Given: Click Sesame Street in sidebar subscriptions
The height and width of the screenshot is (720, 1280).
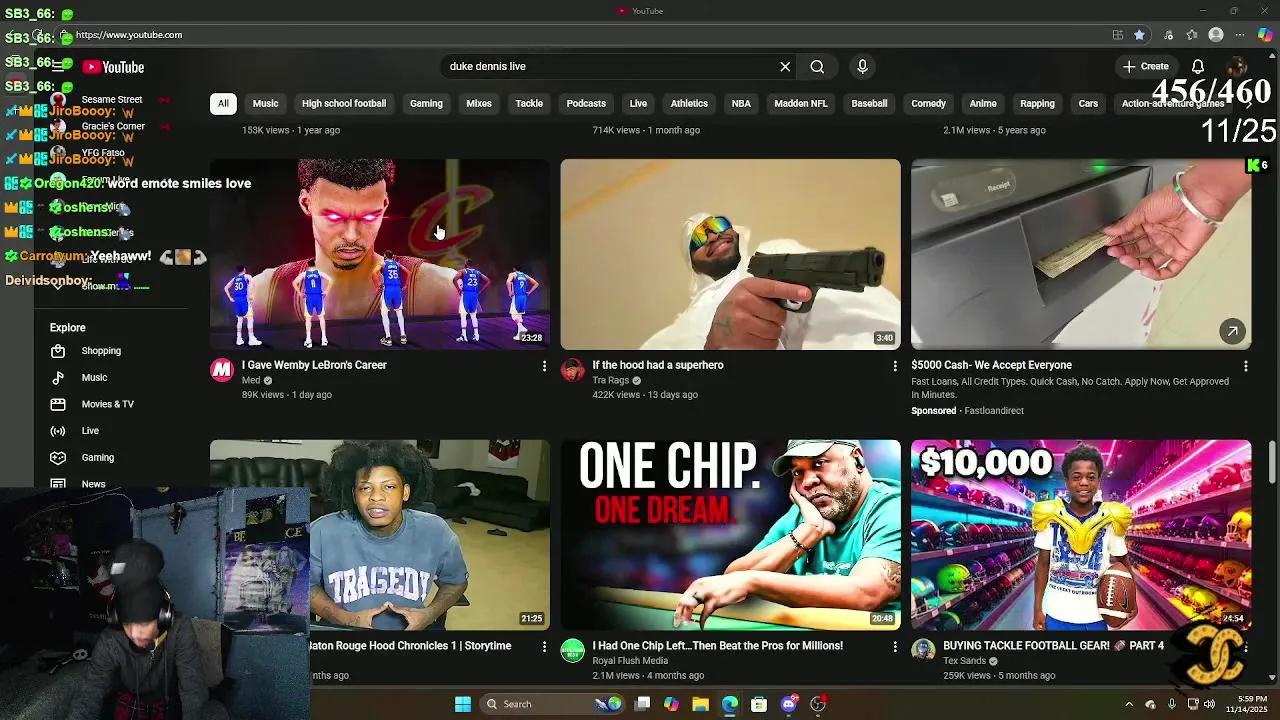Looking at the screenshot, I should (112, 100).
